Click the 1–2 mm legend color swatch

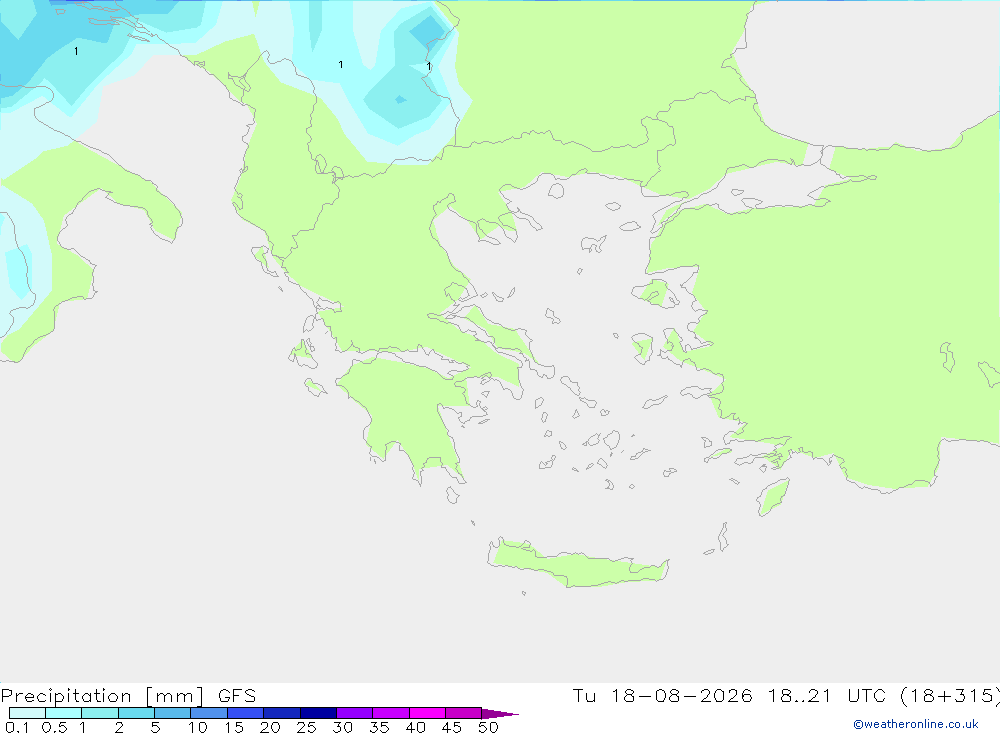click(x=100, y=713)
